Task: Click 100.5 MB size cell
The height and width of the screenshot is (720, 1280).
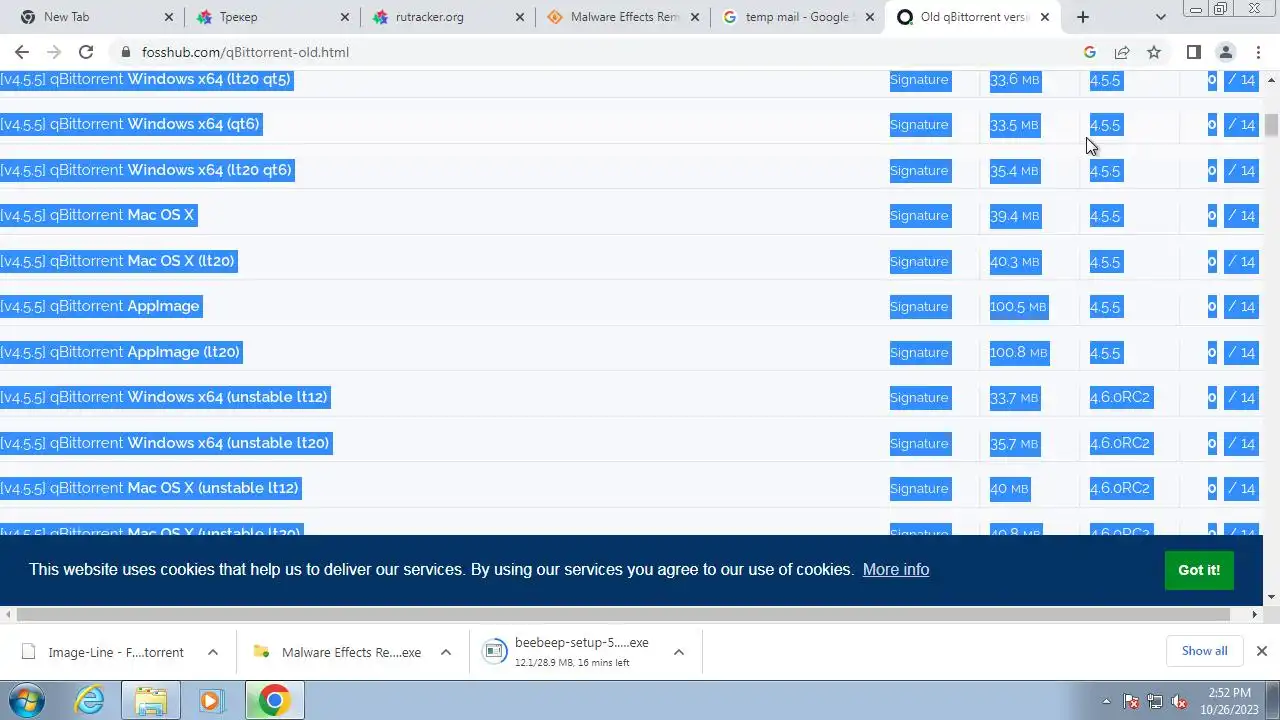Action: pos(1018,307)
